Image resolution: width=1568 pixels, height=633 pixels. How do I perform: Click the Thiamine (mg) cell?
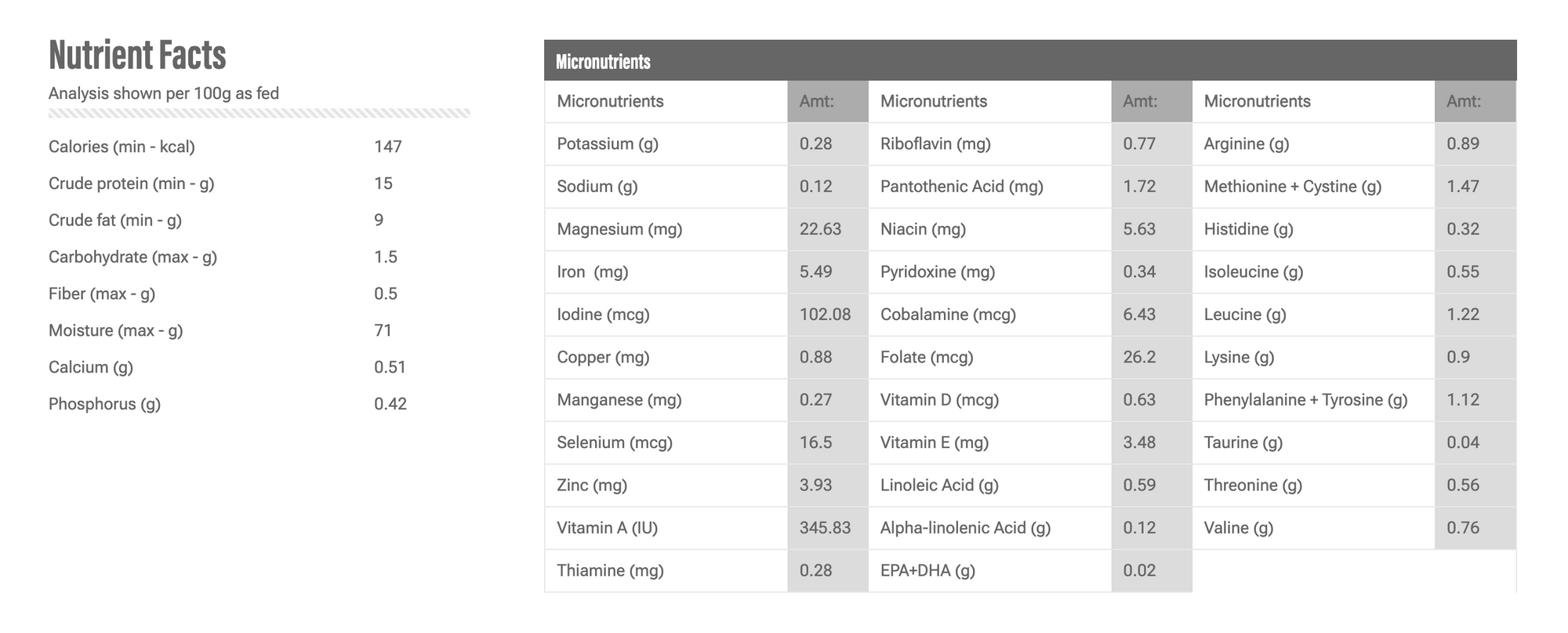coord(666,571)
